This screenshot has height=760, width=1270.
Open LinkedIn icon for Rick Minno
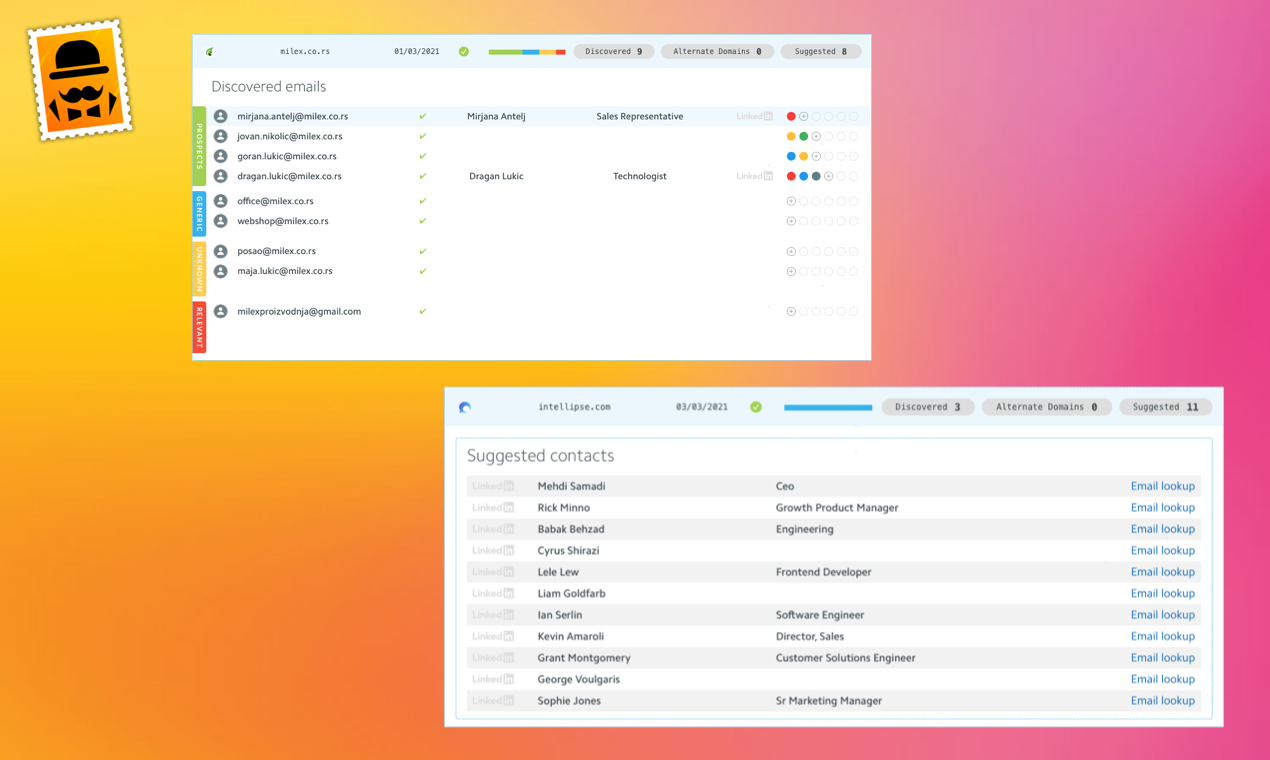point(493,508)
